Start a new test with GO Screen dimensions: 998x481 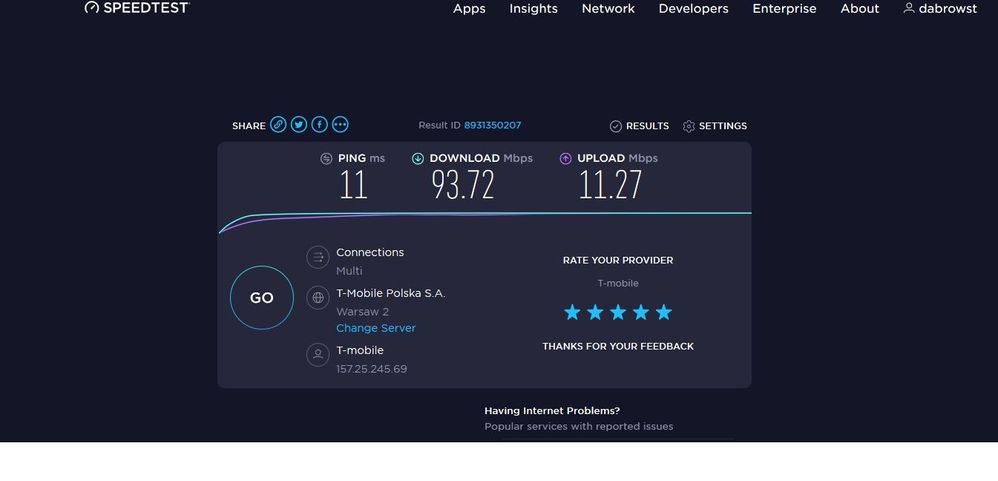tap(262, 298)
